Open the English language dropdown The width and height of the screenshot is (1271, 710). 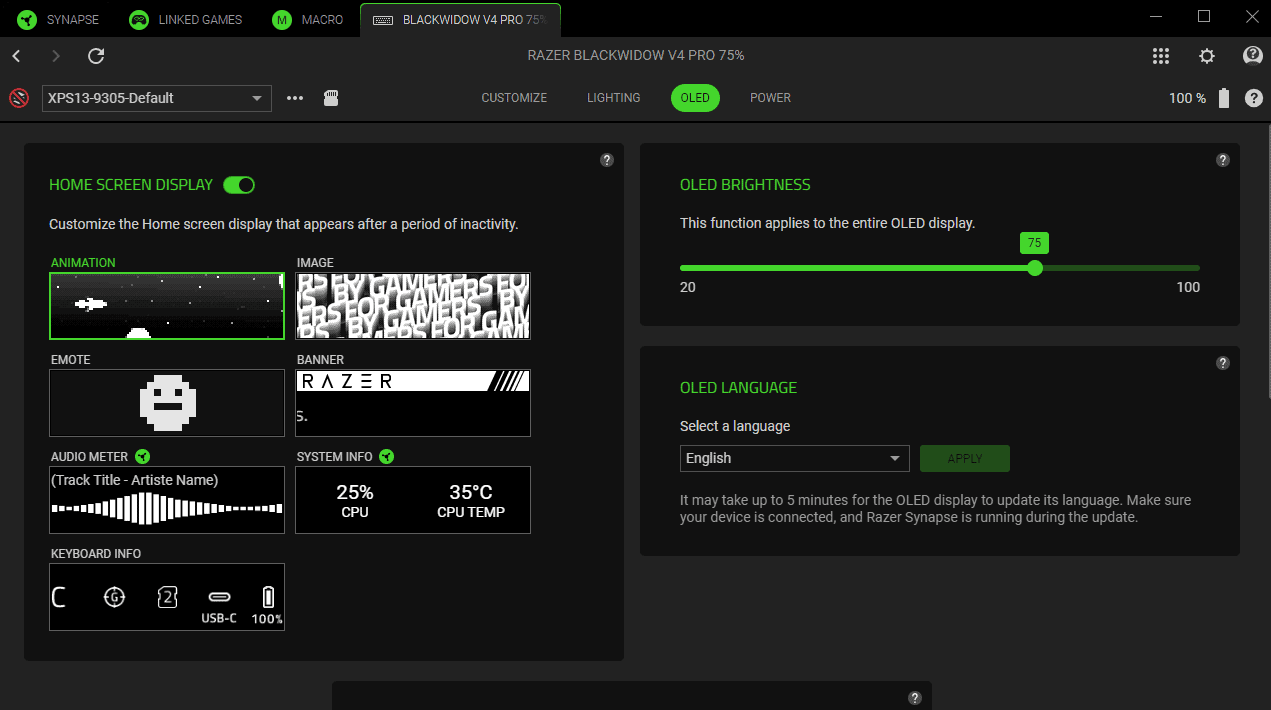[794, 458]
